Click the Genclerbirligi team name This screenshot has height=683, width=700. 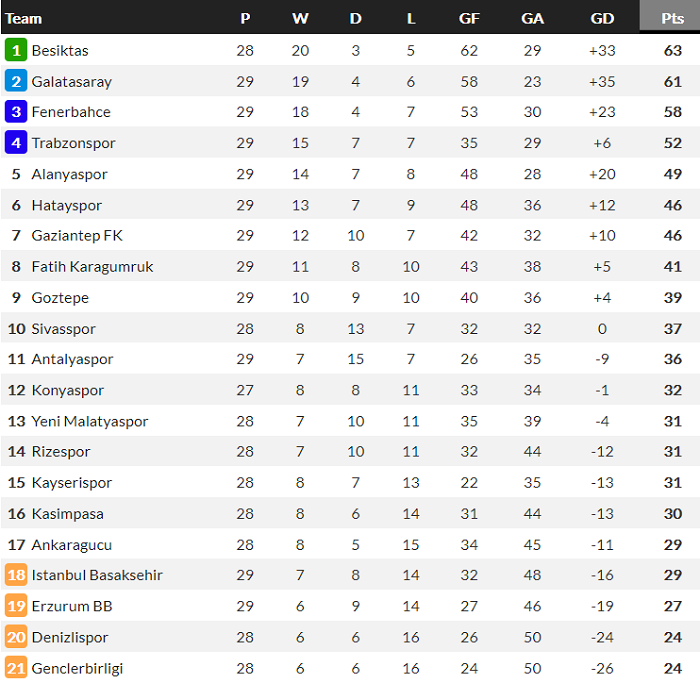pyautogui.click(x=77, y=668)
